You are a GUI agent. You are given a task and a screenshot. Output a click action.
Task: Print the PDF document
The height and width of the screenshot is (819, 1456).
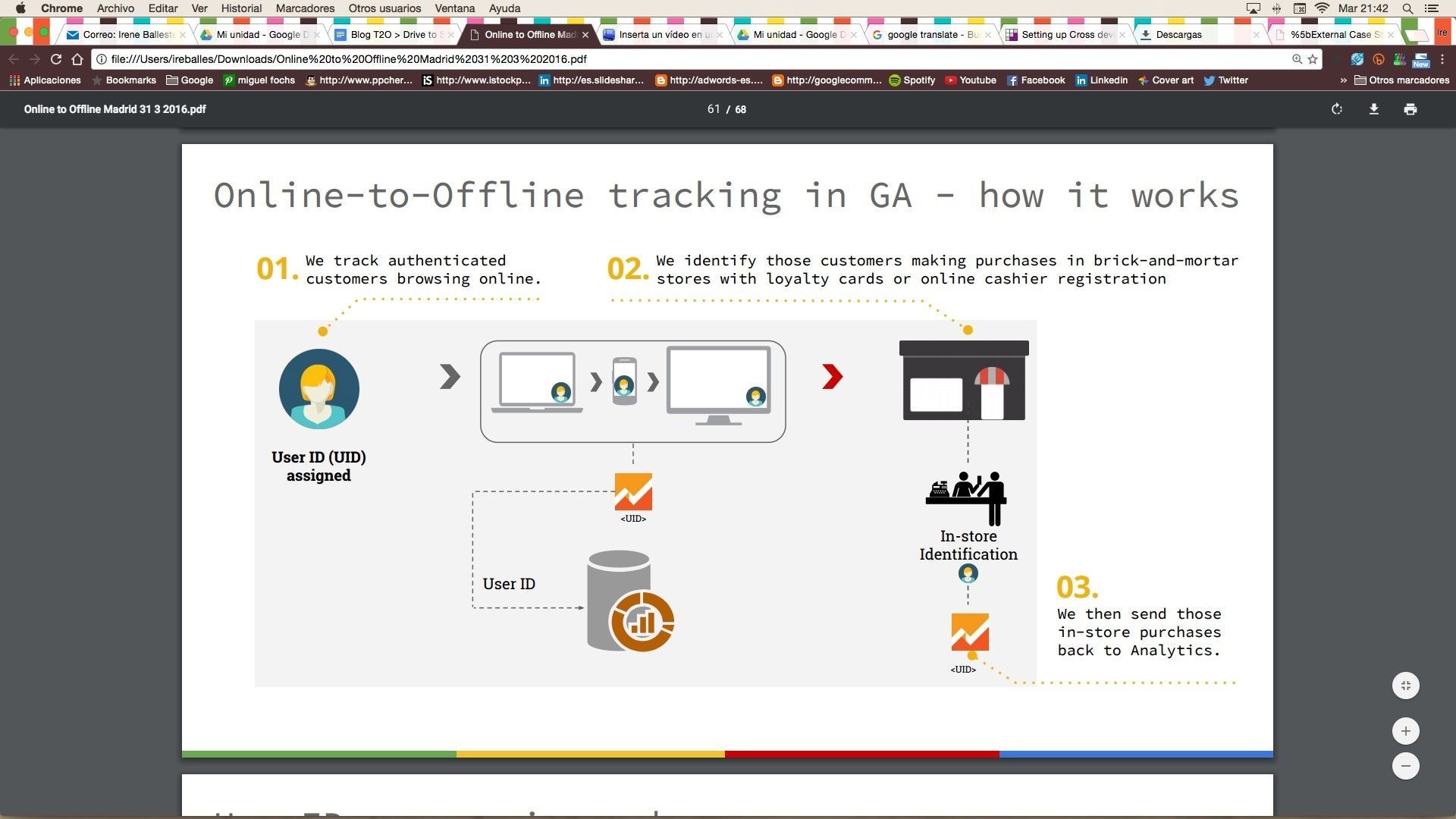(x=1410, y=109)
